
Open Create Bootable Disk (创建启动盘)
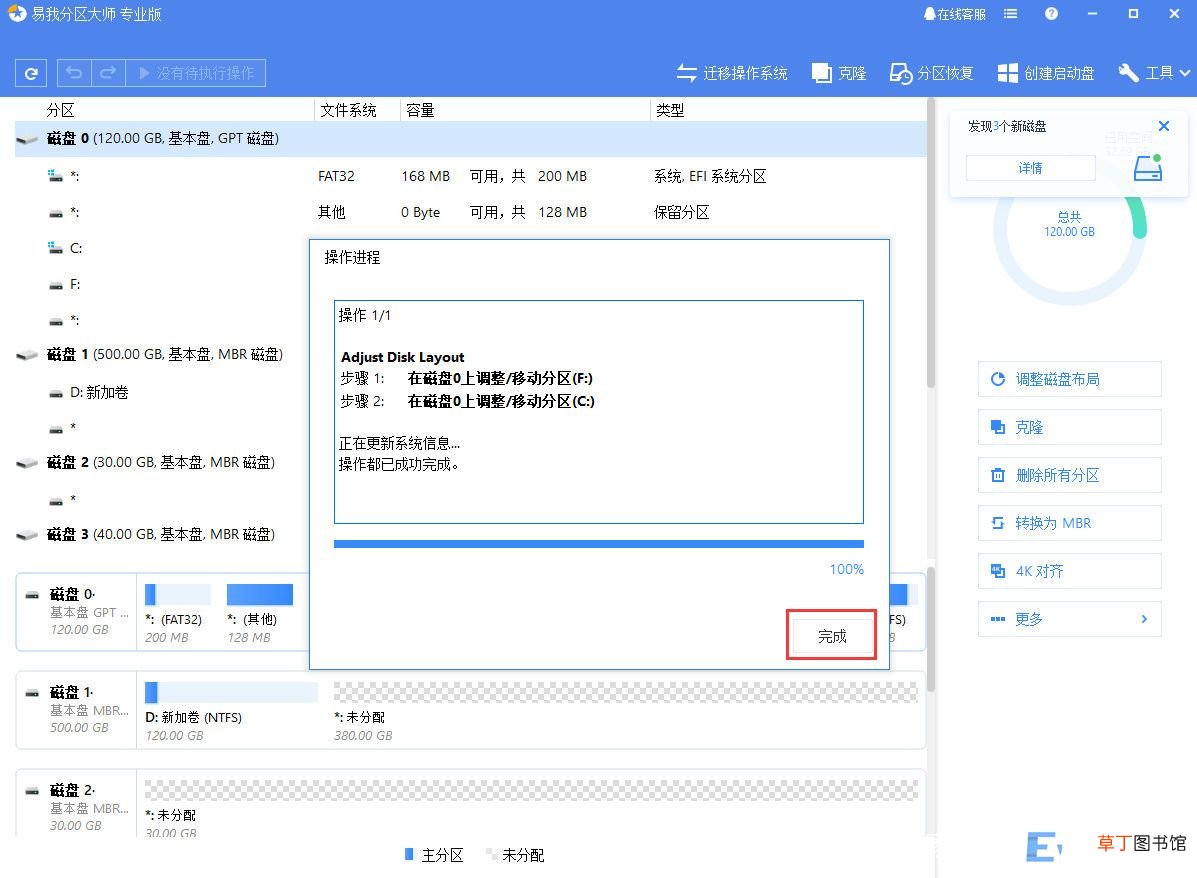tap(1046, 73)
